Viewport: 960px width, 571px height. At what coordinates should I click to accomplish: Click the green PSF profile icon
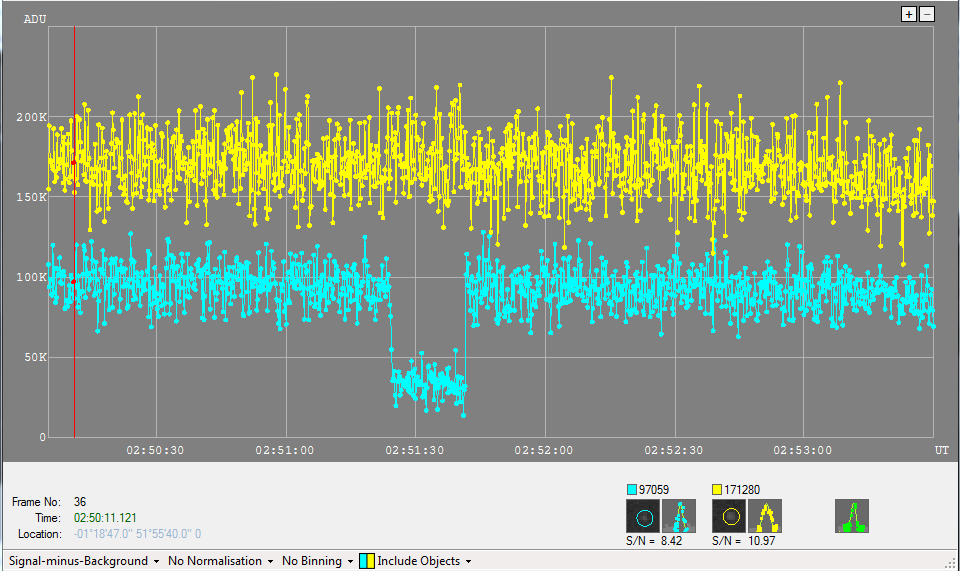click(852, 516)
